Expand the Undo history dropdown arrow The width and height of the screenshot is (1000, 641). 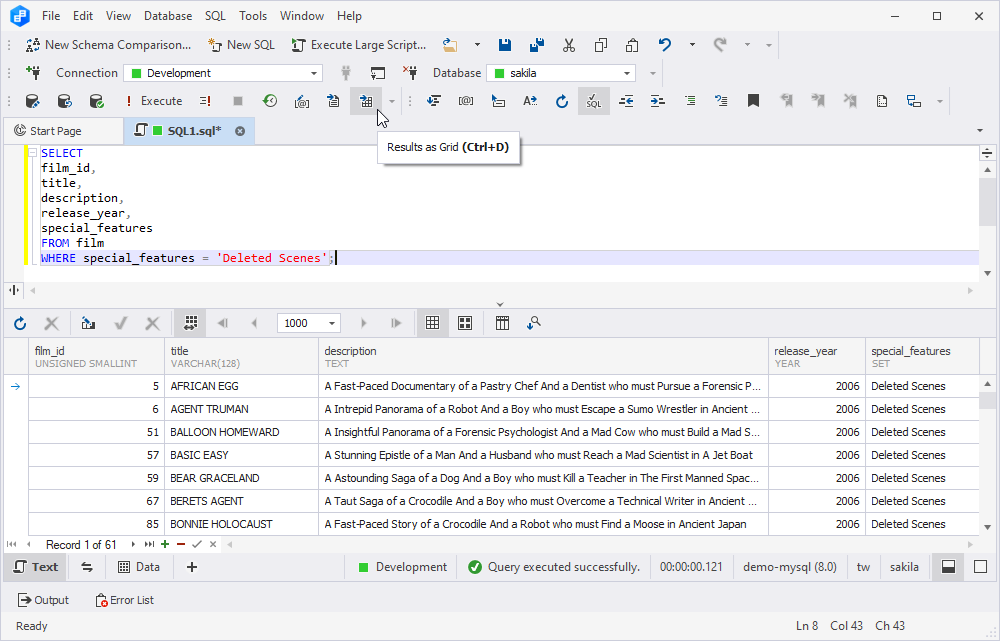(x=692, y=45)
